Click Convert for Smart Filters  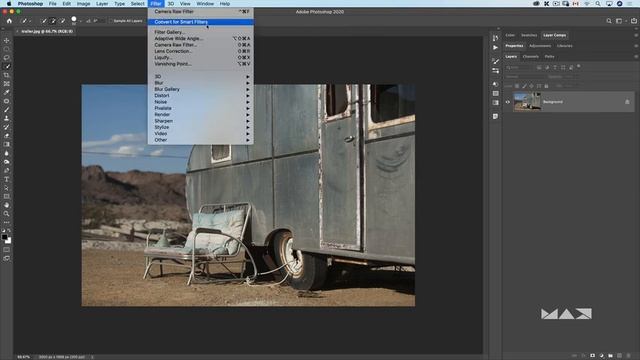(x=200, y=22)
